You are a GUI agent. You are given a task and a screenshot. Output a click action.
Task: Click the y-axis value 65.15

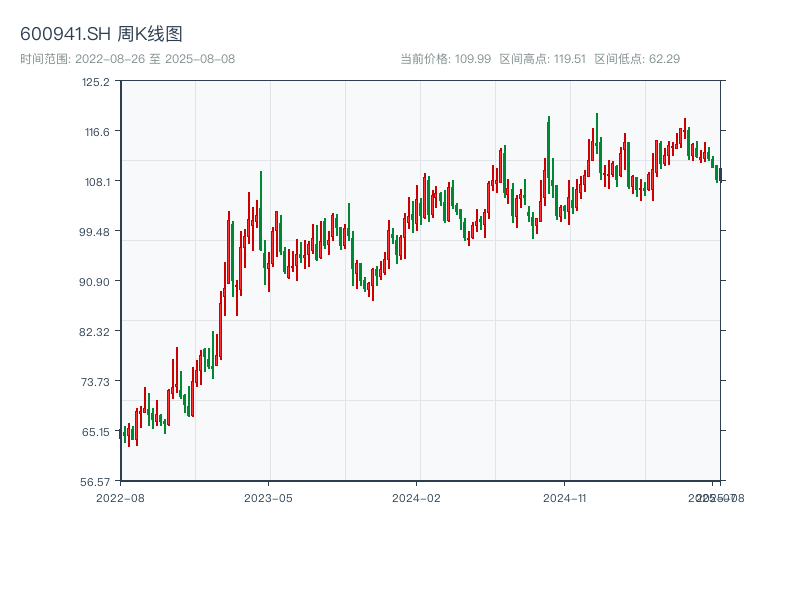pyautogui.click(x=96, y=432)
